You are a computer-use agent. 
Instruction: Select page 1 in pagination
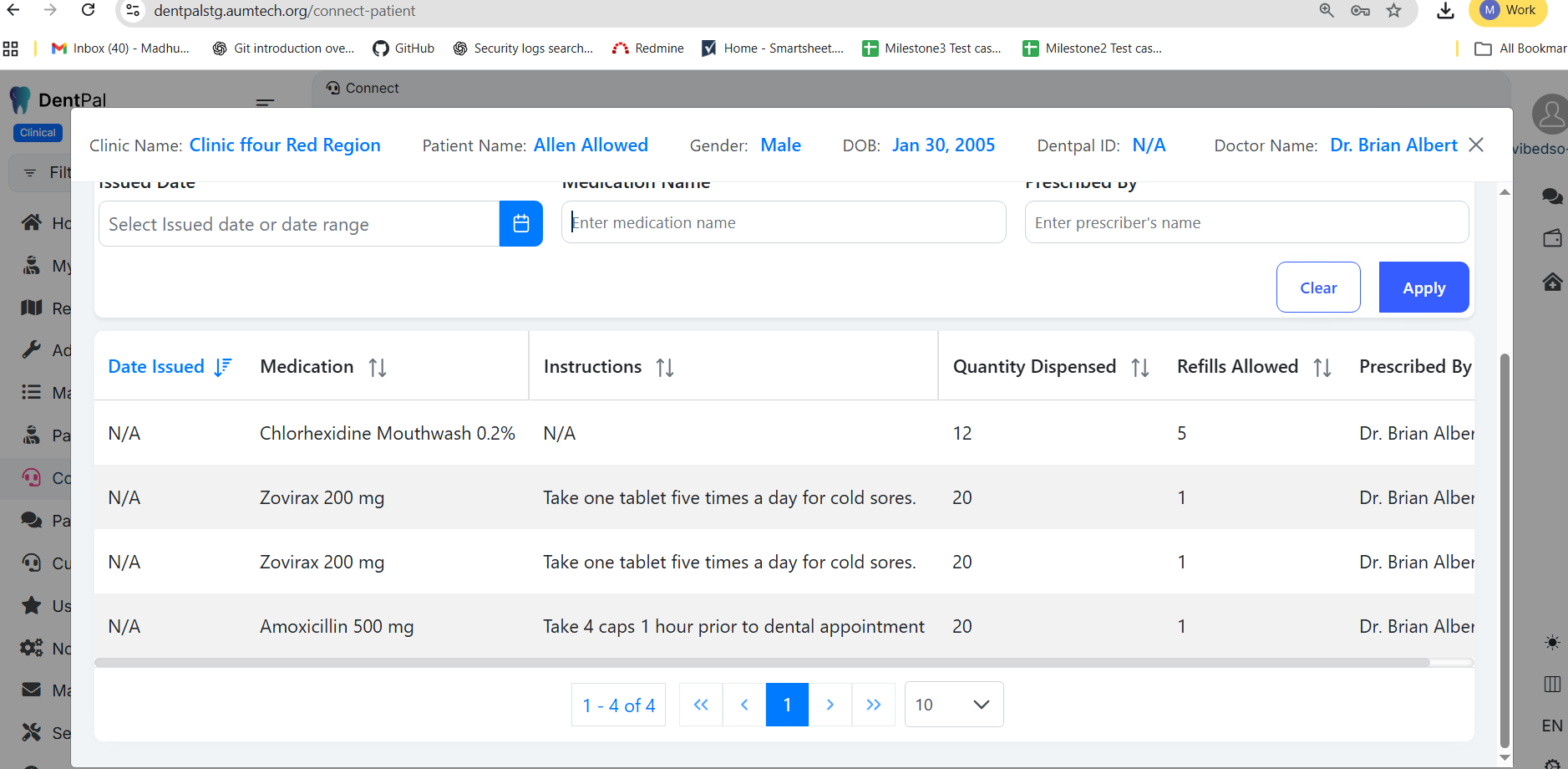pos(787,705)
